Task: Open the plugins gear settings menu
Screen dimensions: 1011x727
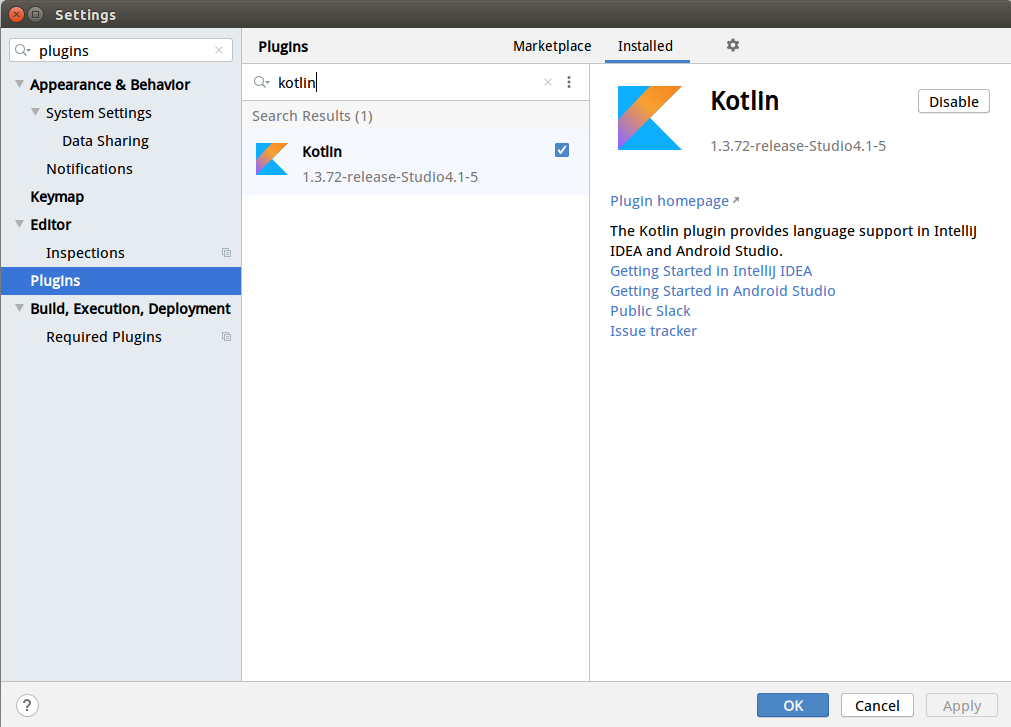Action: tap(732, 45)
